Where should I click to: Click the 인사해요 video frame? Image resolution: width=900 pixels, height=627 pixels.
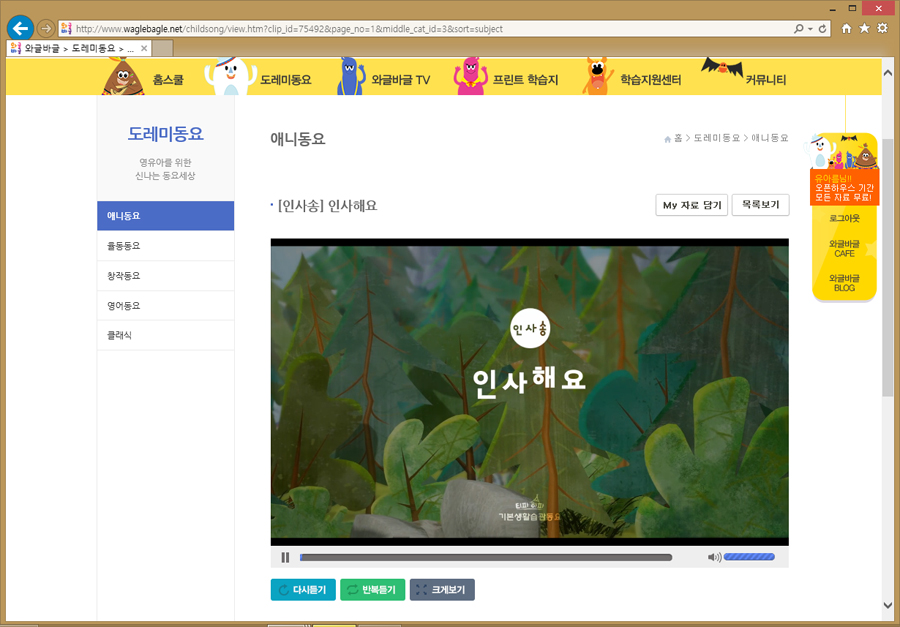pos(530,392)
